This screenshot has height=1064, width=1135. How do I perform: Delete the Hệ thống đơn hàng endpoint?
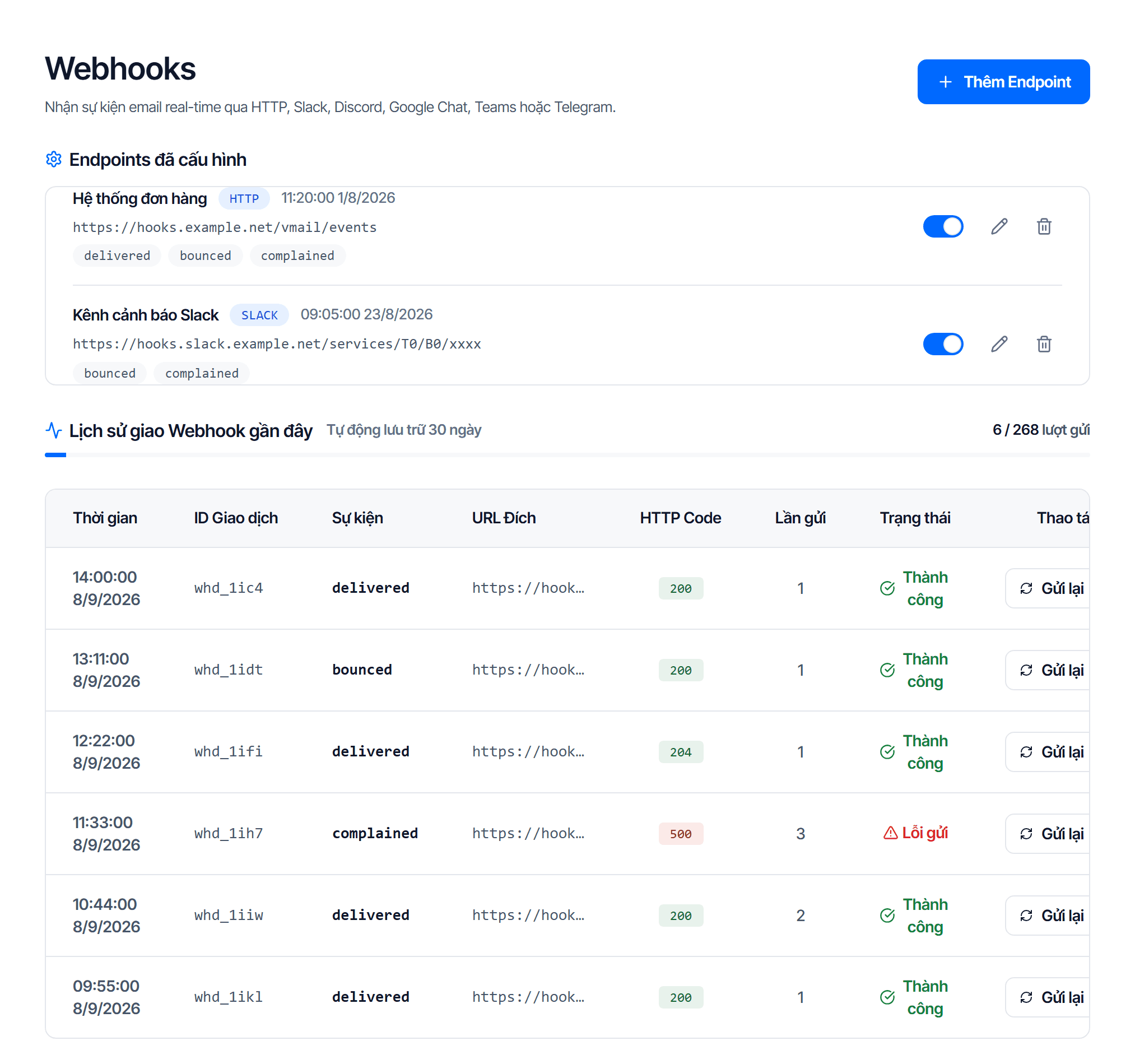(1044, 226)
